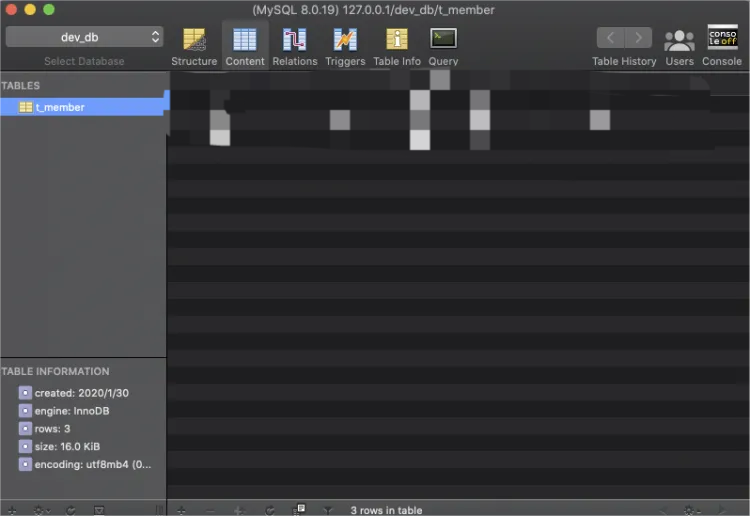Open the dev_db database dropdown
The width and height of the screenshot is (750, 516).
[x=84, y=37]
